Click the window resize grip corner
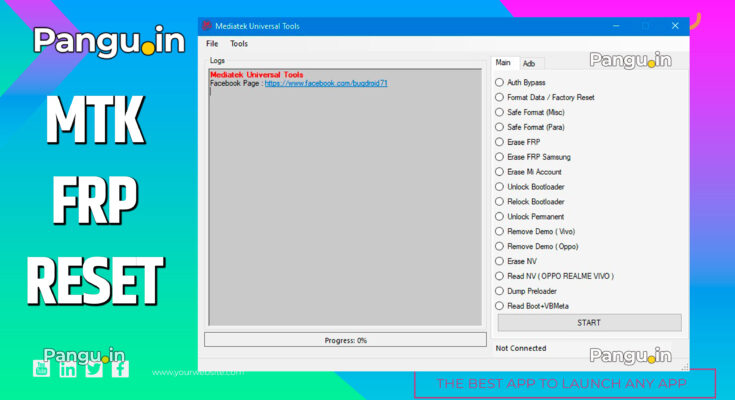Viewport: 735px width, 400px height. click(x=685, y=367)
